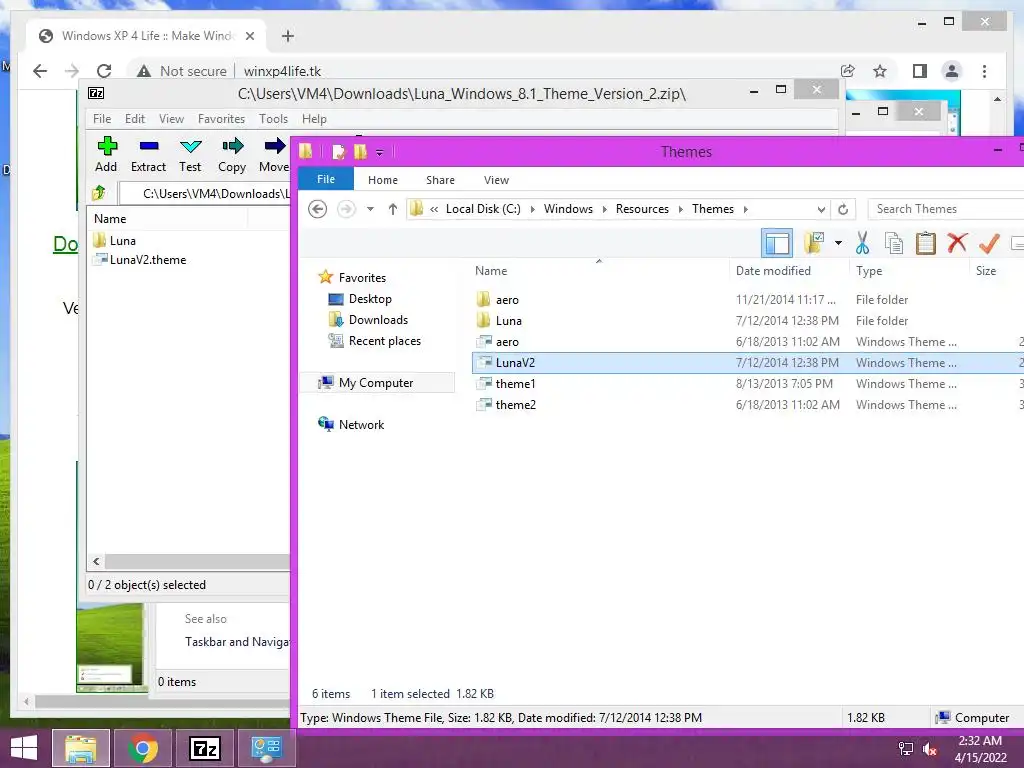Select LunaV2.theme in 7-Zip list
This screenshot has height=768, width=1024.
148,260
